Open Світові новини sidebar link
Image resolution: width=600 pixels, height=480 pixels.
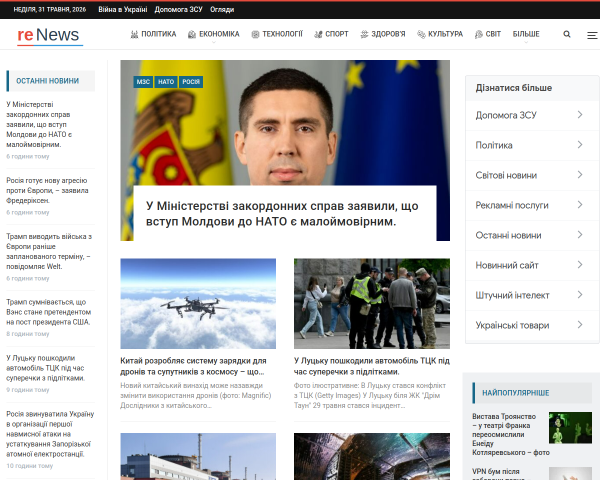[506, 175]
